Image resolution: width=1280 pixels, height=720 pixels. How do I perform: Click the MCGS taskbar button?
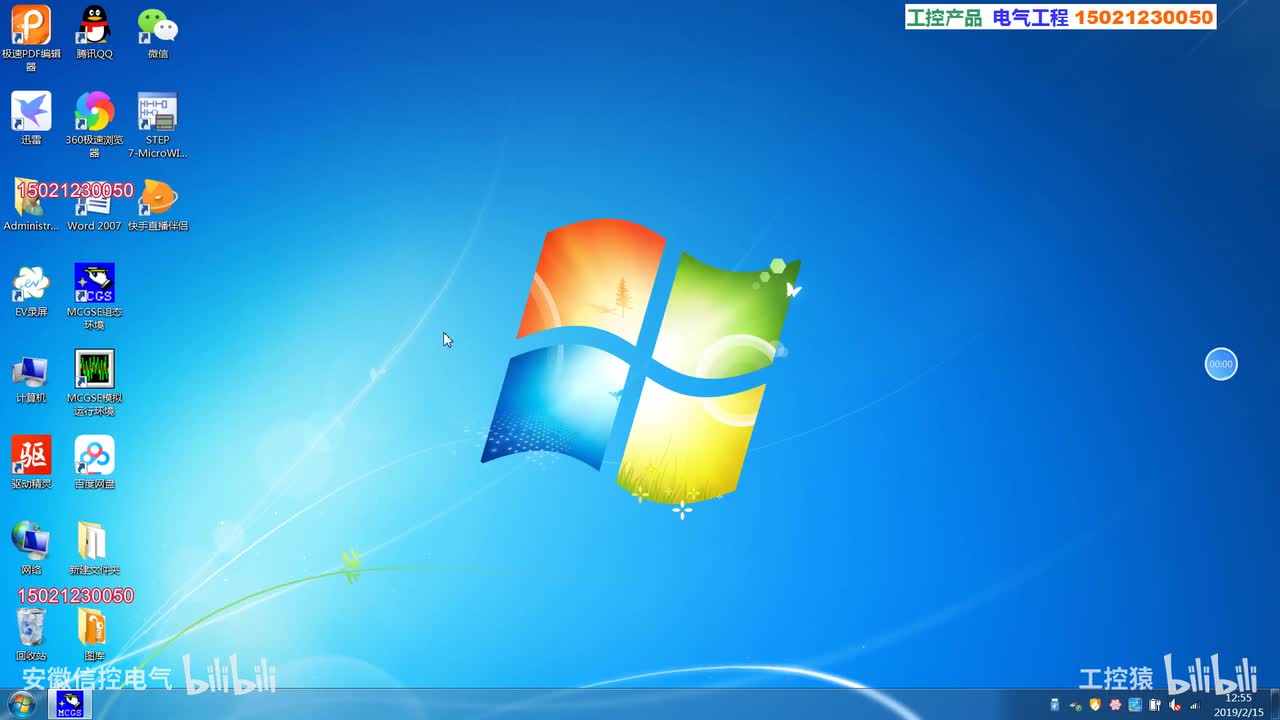pos(70,704)
